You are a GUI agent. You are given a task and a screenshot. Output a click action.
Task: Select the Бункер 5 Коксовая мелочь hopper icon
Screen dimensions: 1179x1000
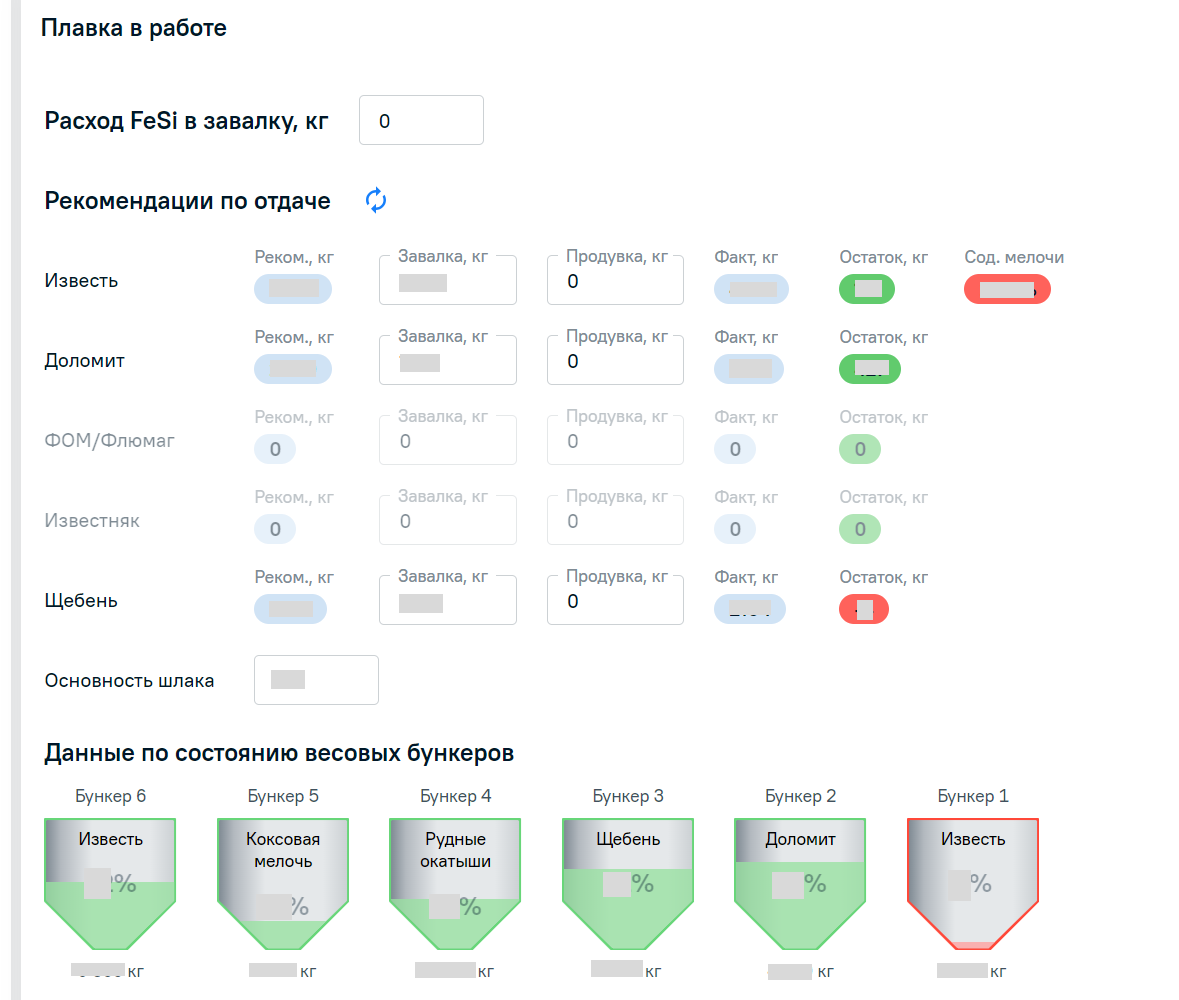(x=283, y=880)
